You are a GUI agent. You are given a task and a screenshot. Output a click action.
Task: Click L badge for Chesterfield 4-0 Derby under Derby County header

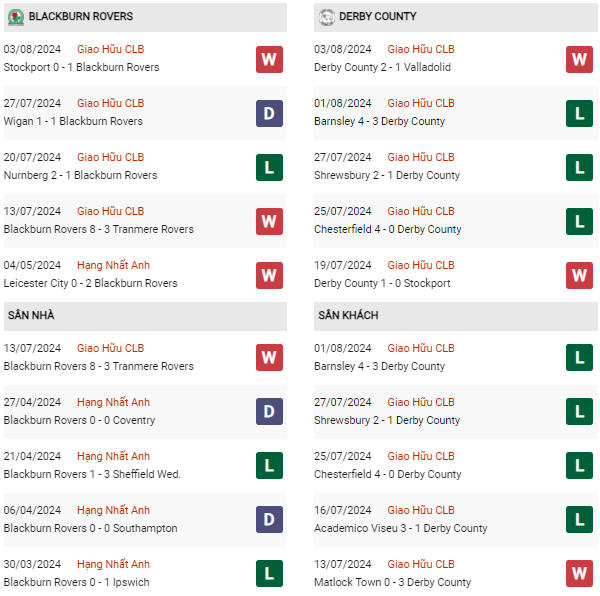click(x=579, y=221)
